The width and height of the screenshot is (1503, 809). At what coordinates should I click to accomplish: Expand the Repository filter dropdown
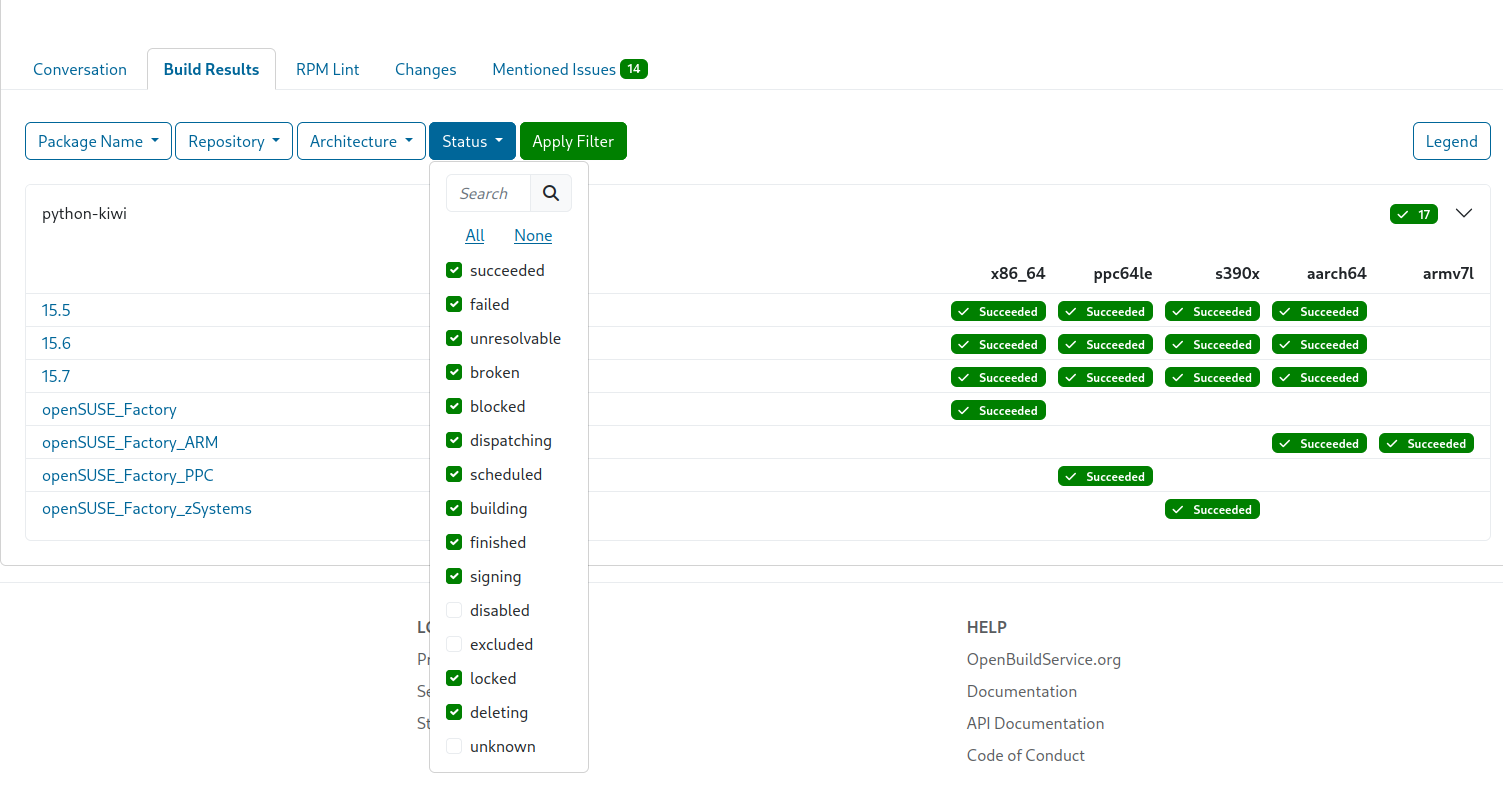(x=234, y=141)
